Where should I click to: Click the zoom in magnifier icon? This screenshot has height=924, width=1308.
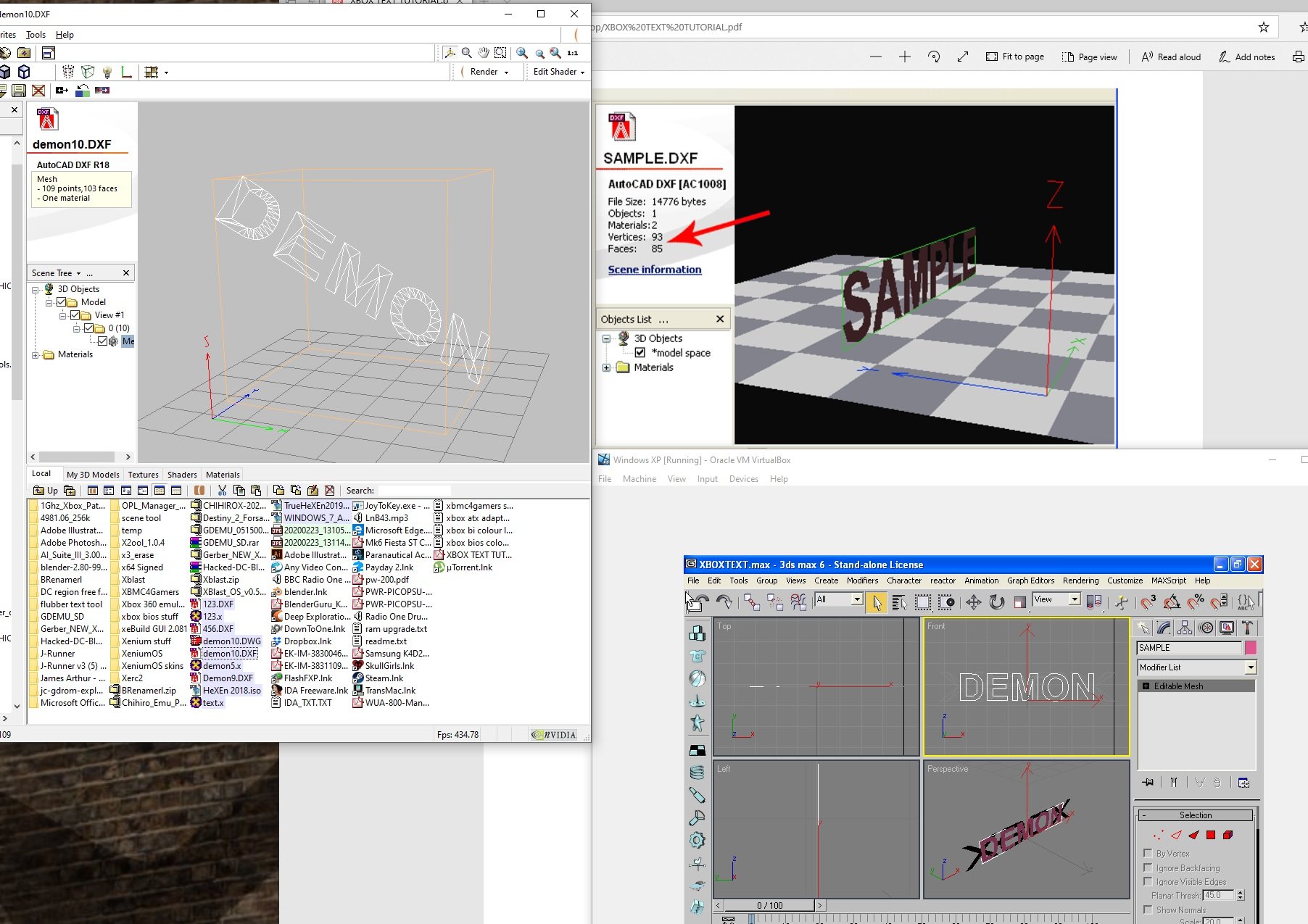[522, 53]
